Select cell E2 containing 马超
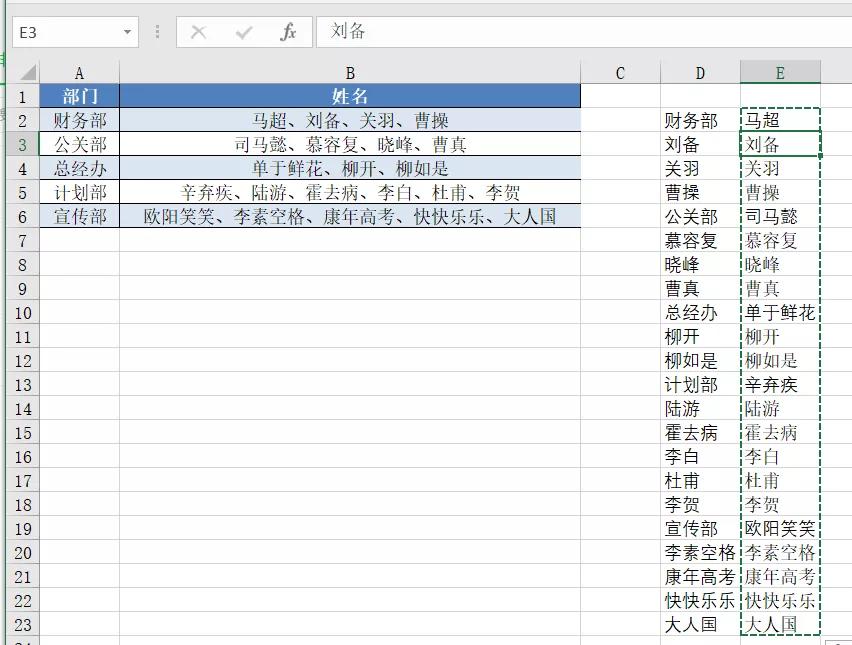 coord(781,118)
